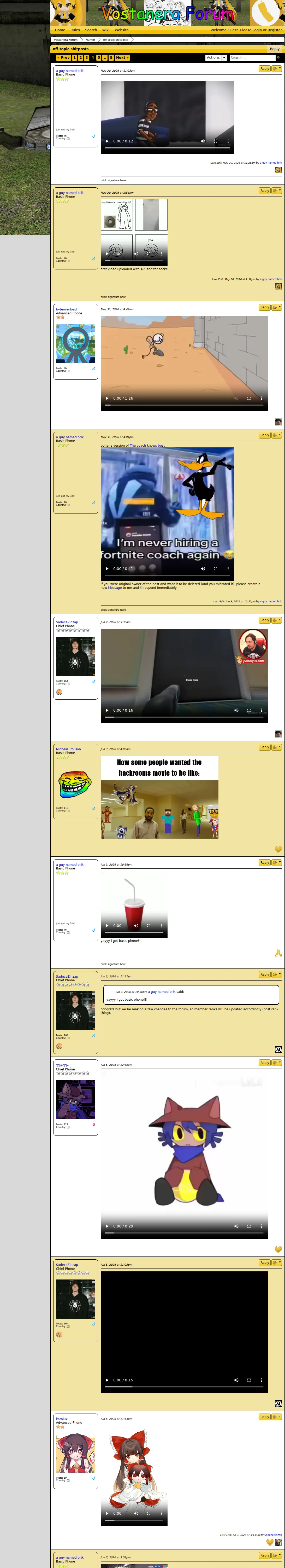The image size is (285, 1568).
Task: Go to page 9 in pagination
Action: (111, 58)
